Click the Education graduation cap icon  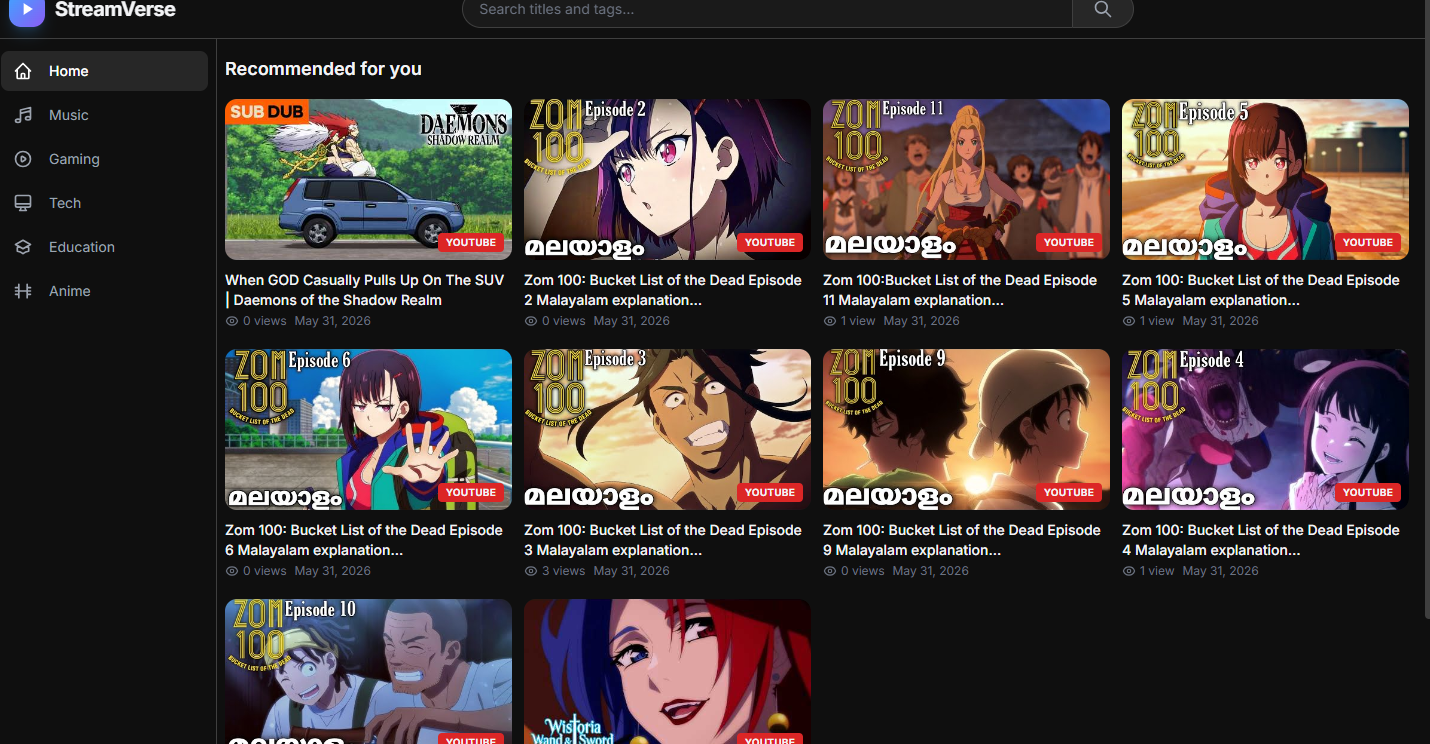[23, 247]
